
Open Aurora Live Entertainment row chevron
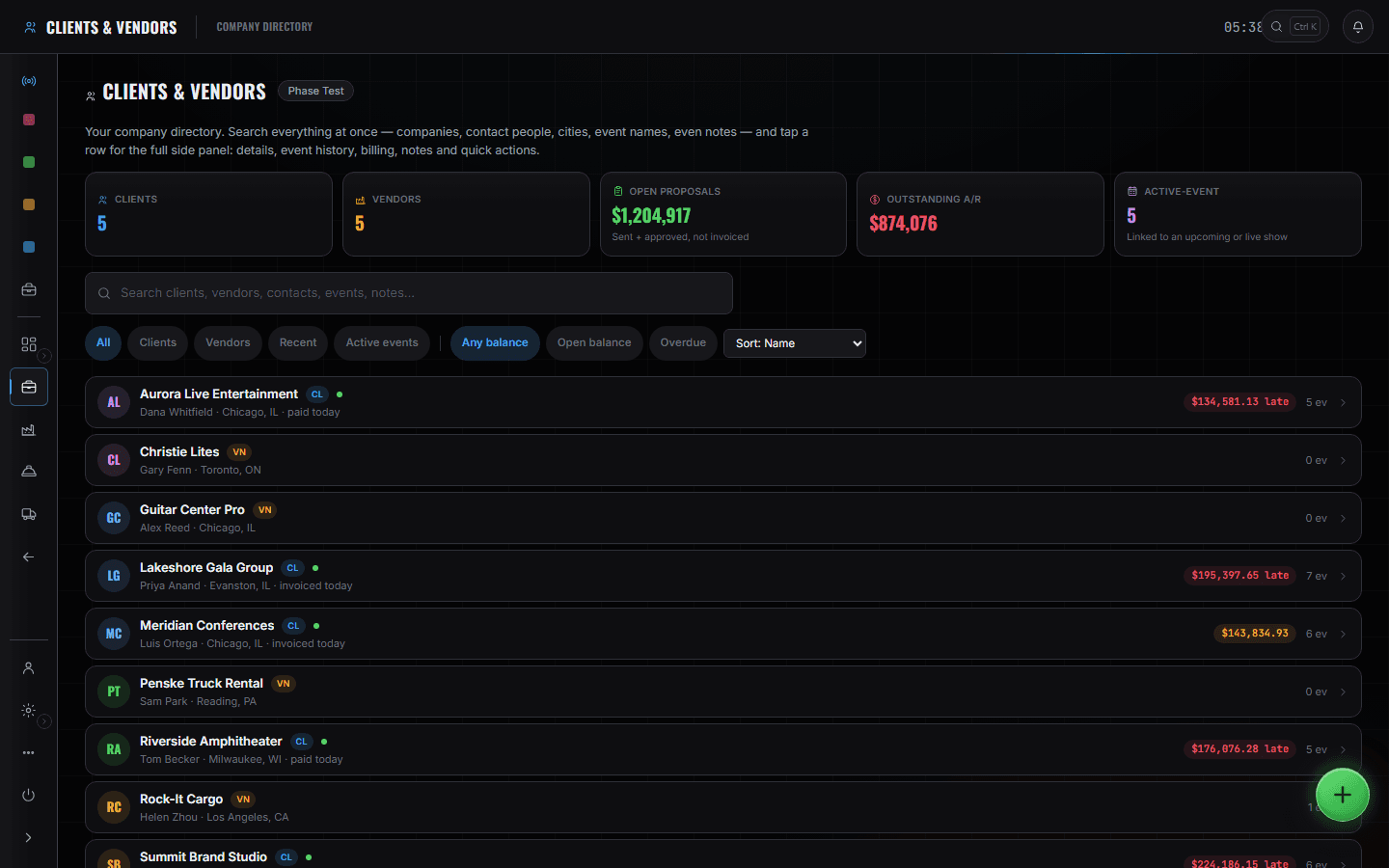coord(1343,402)
